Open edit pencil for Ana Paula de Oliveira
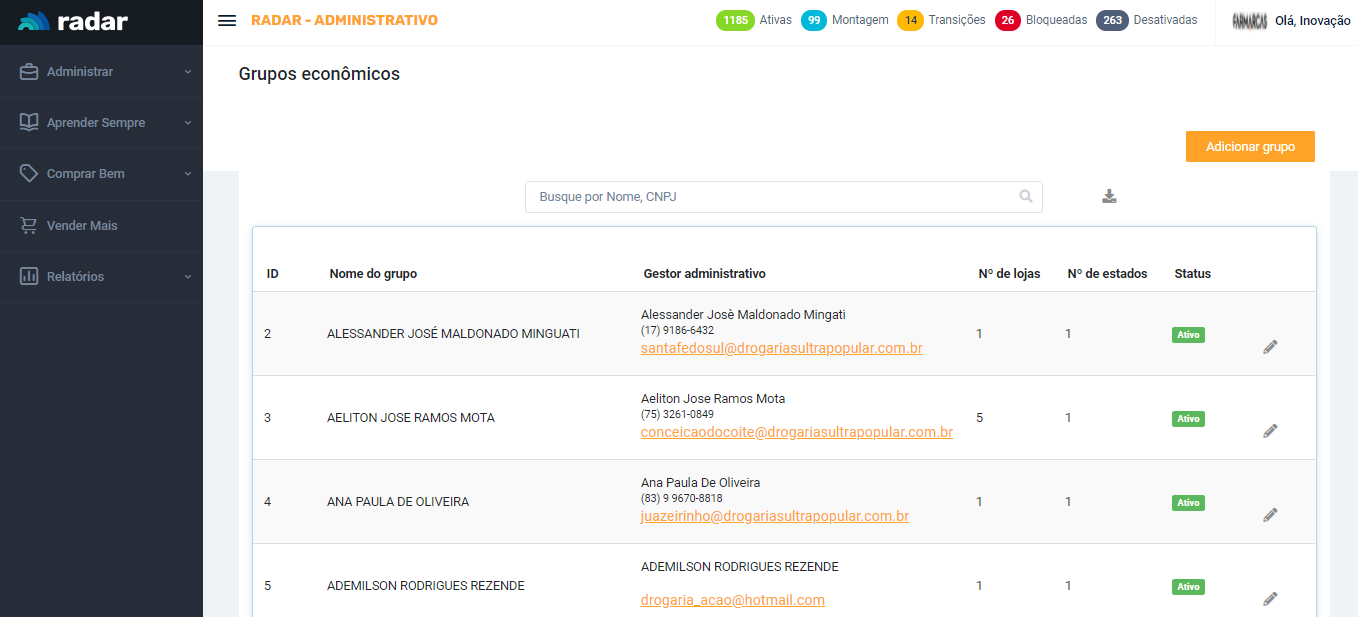Screen dimensions: 1358x617 [x=1270, y=515]
